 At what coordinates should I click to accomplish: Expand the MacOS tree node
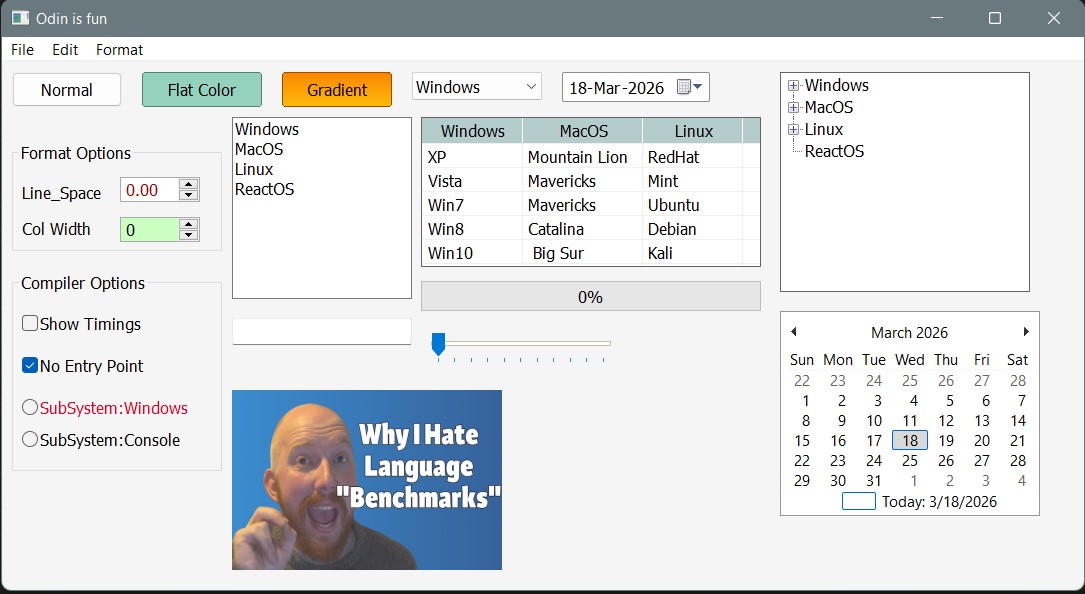pyautogui.click(x=794, y=107)
